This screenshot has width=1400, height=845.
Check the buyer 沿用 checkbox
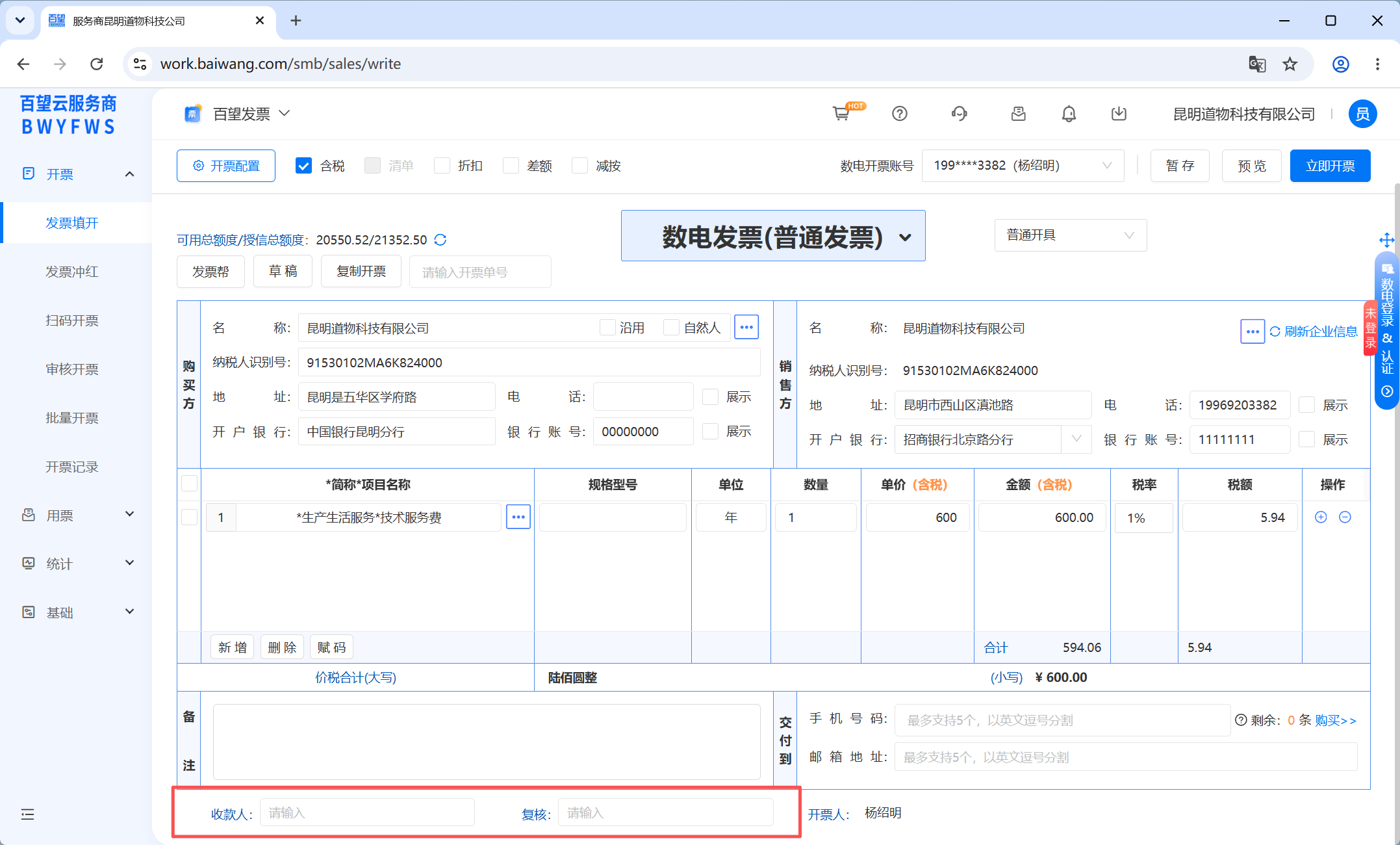tap(607, 327)
